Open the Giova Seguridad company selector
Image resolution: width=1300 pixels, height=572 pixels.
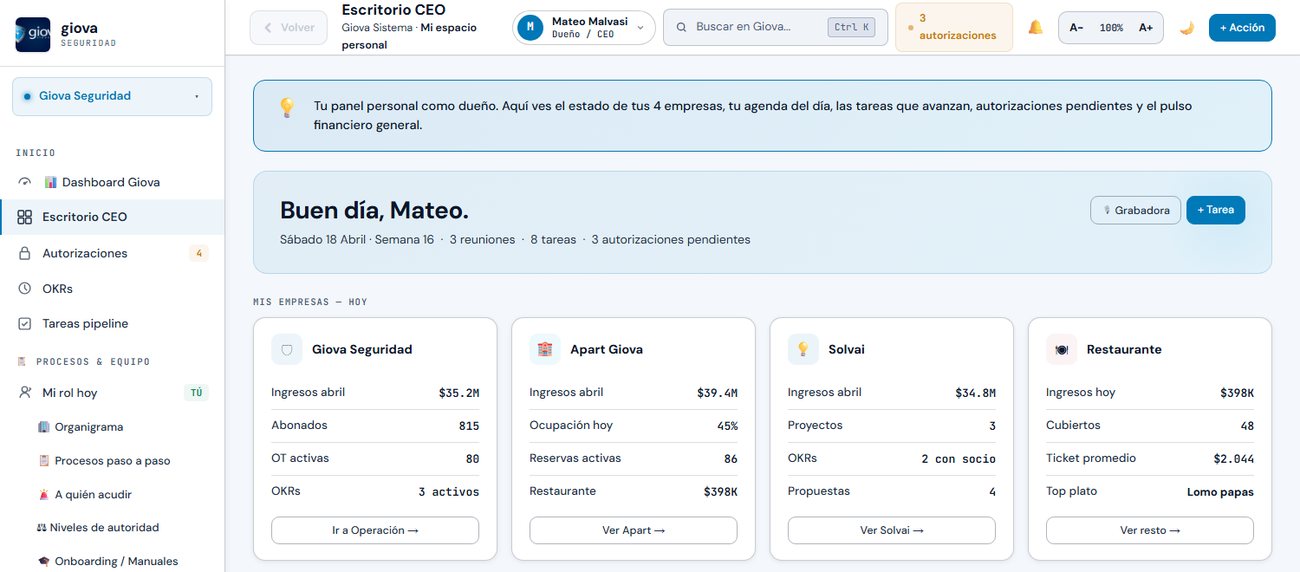(x=112, y=96)
